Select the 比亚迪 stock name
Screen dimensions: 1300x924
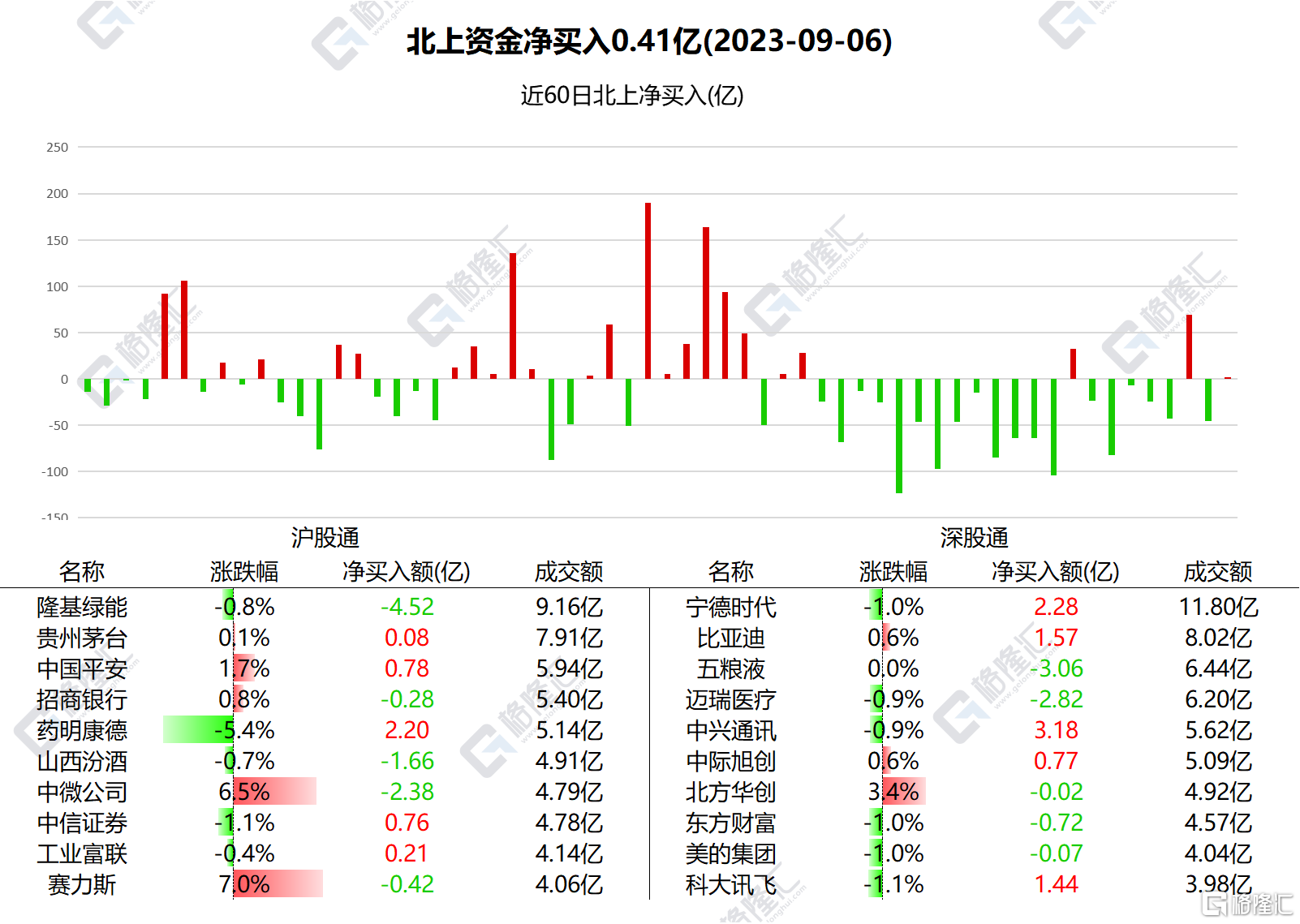tap(730, 638)
